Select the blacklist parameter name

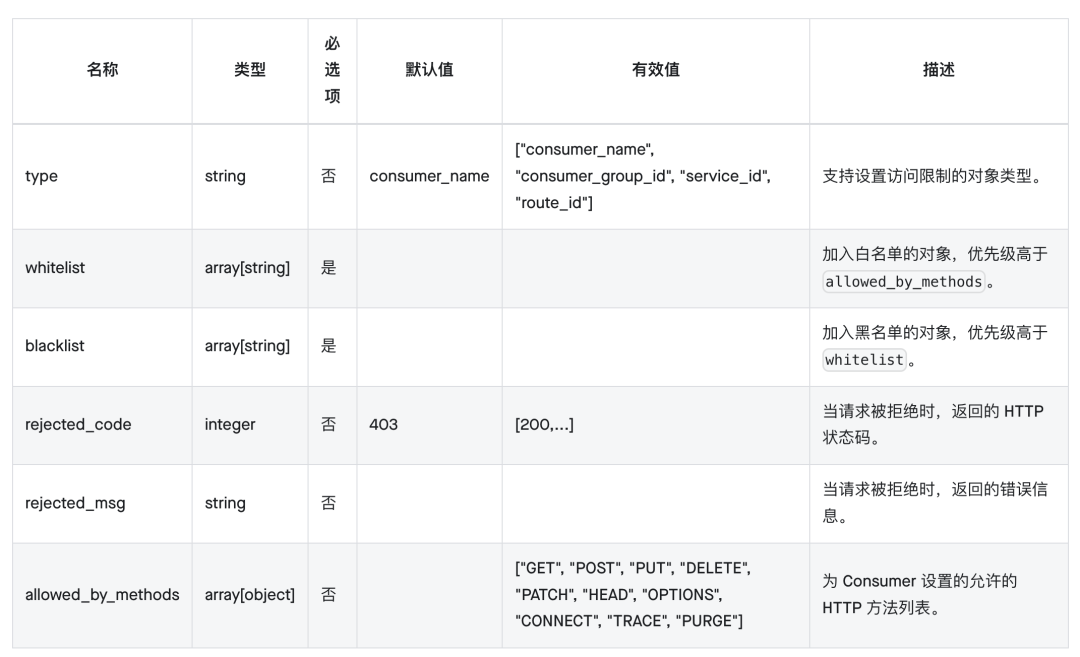tap(55, 346)
